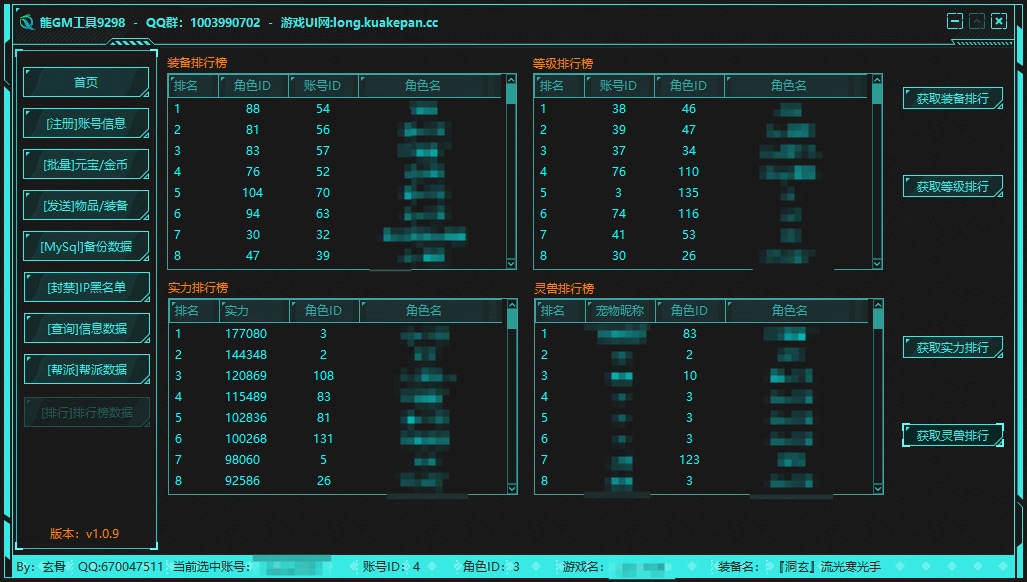1027x582 pixels.
Task: Click scroll-down arrow of 等级排行榜 table
Action: (x=877, y=263)
